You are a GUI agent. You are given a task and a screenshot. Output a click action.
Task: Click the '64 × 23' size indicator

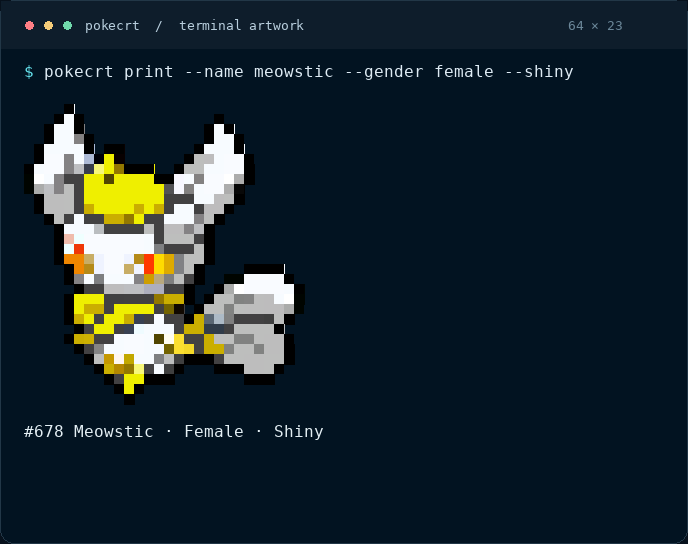(595, 26)
